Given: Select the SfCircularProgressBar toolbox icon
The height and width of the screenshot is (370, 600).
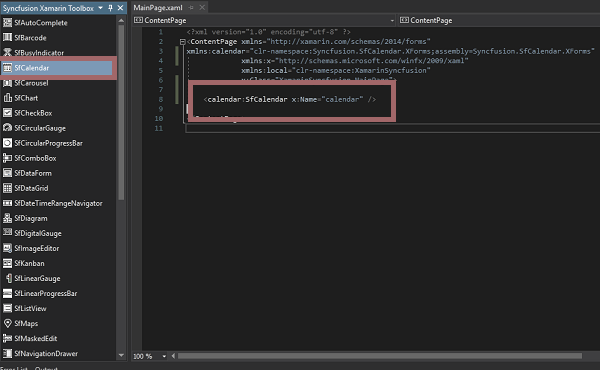Looking at the screenshot, I should 7,143.
